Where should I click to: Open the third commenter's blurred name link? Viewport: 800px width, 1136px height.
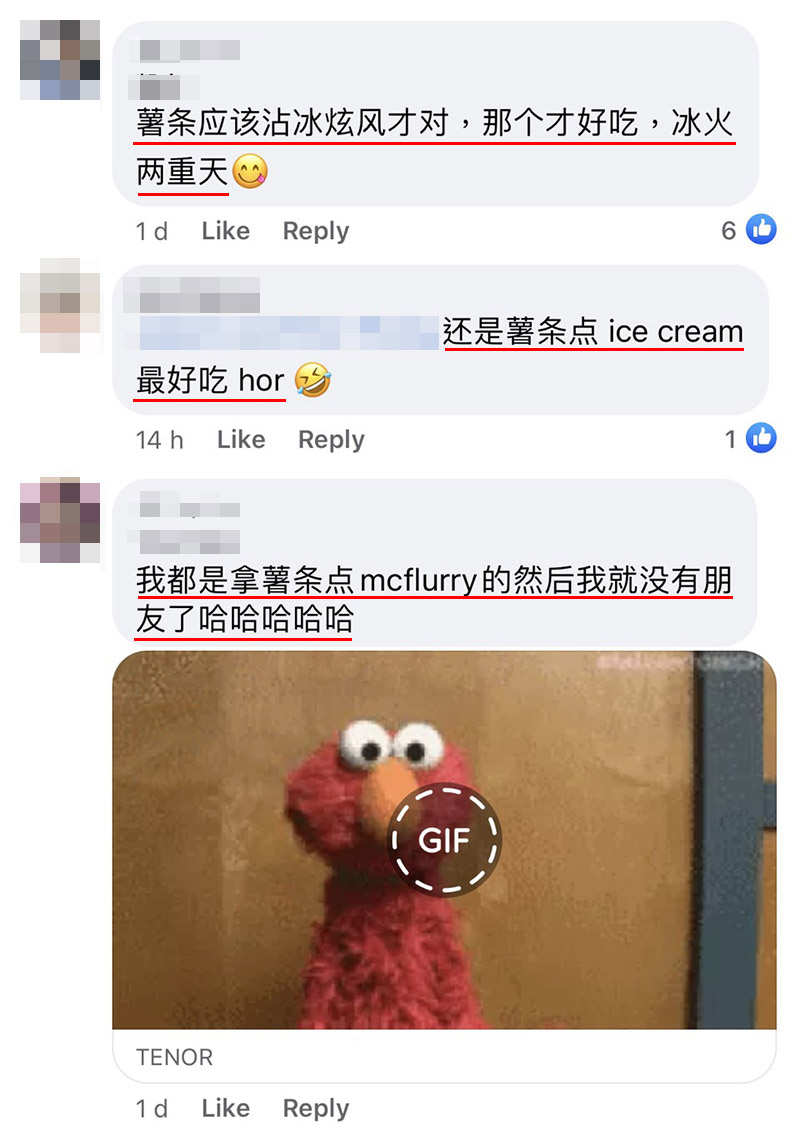(x=190, y=509)
